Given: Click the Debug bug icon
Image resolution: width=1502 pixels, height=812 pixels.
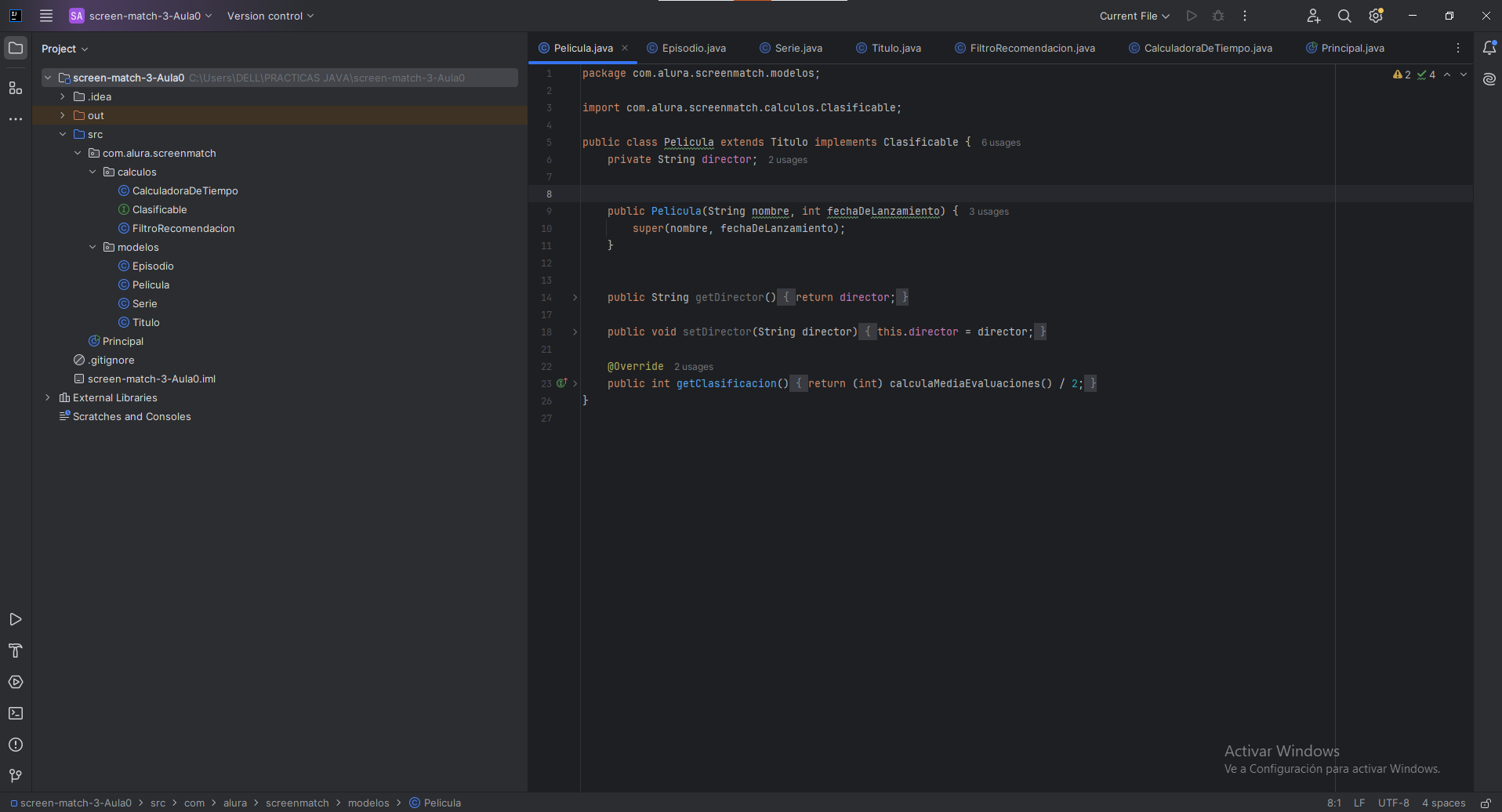Looking at the screenshot, I should pyautogui.click(x=1218, y=16).
